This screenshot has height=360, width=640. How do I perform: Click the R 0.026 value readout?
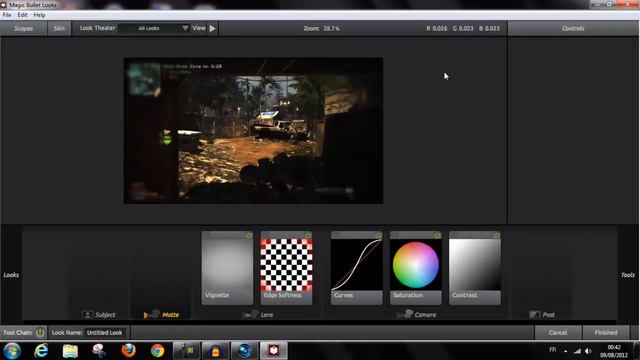[x=437, y=29]
